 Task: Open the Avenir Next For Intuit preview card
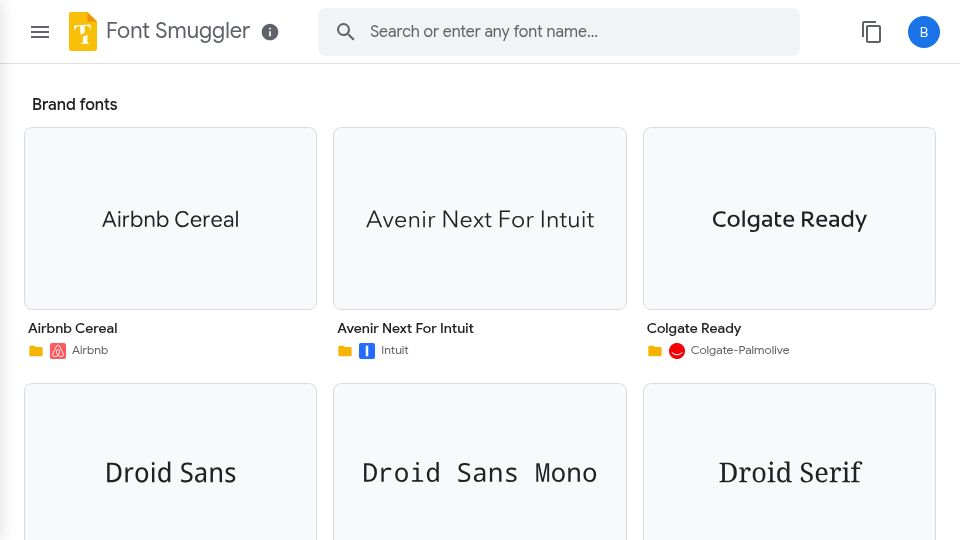480,219
